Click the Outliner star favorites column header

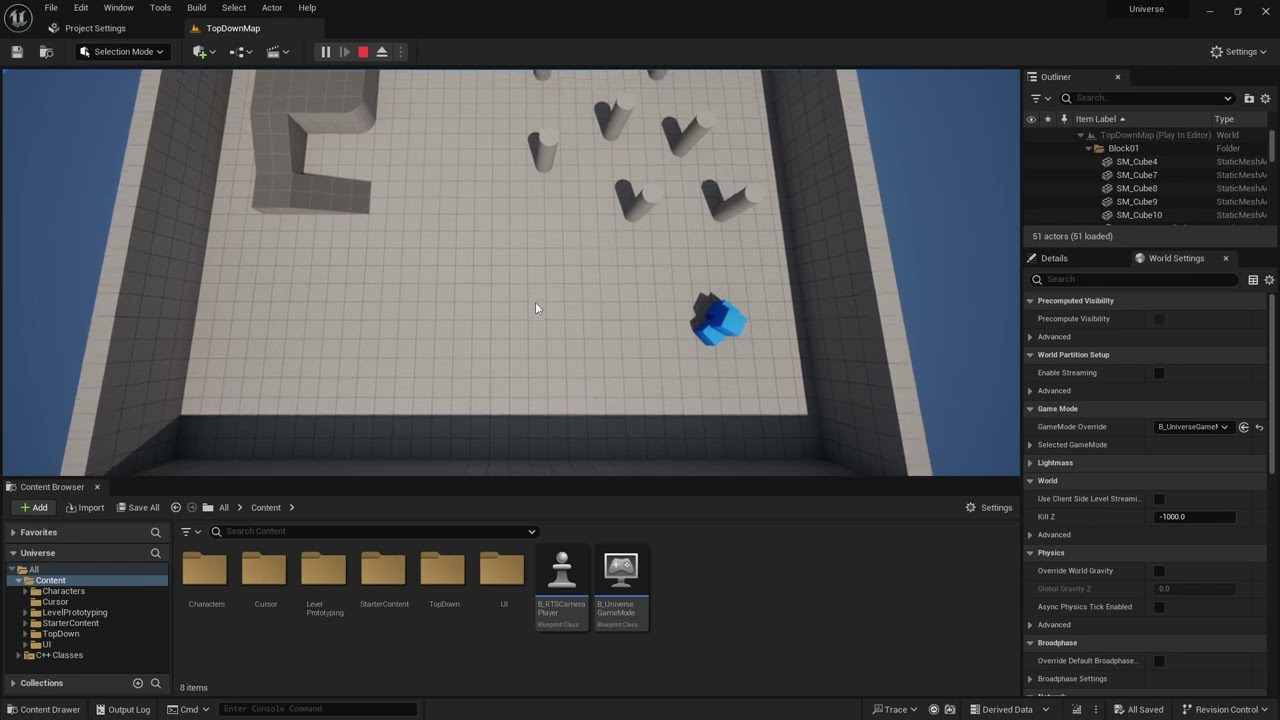point(1047,119)
